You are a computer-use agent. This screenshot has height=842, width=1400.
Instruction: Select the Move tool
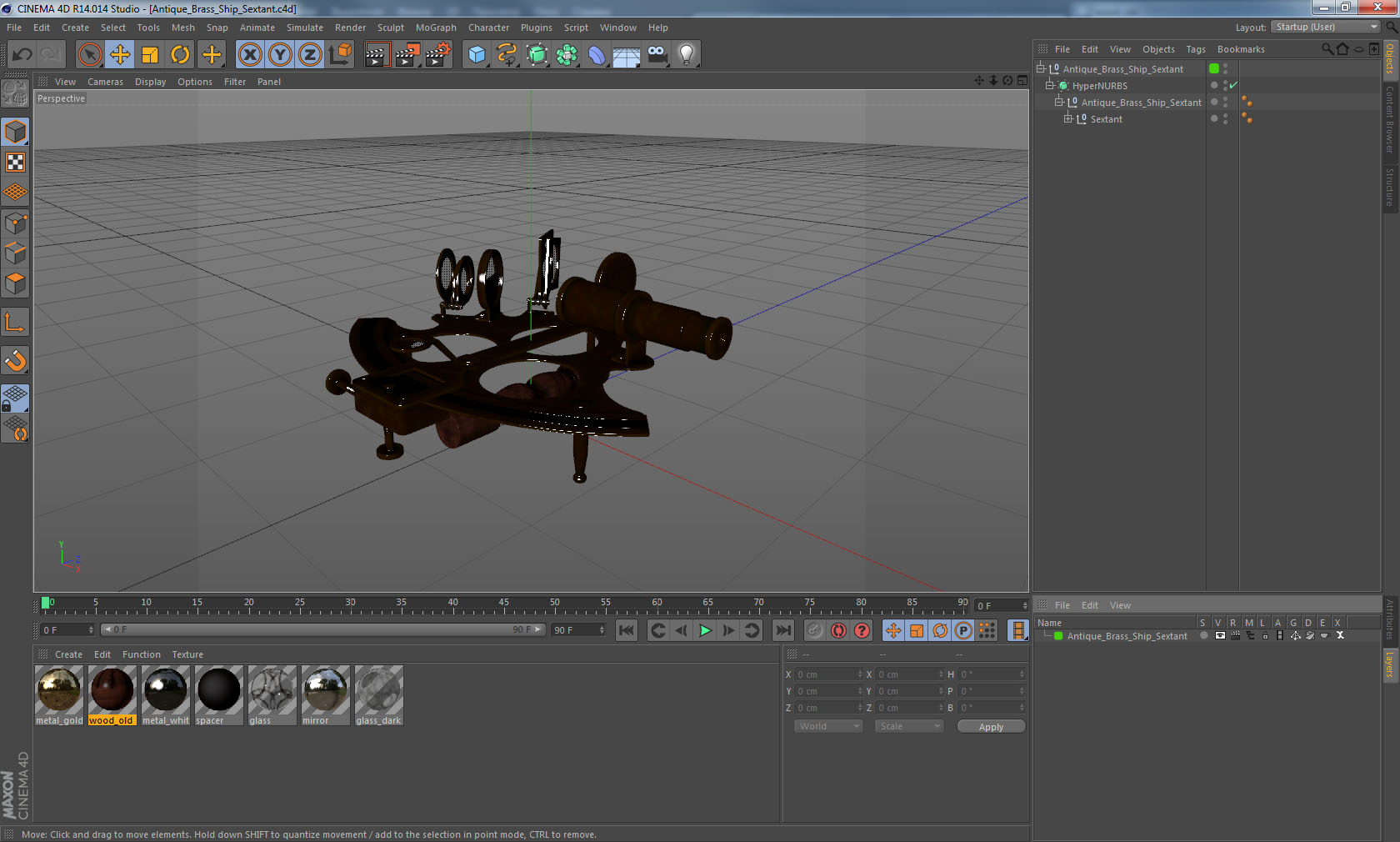pos(120,55)
